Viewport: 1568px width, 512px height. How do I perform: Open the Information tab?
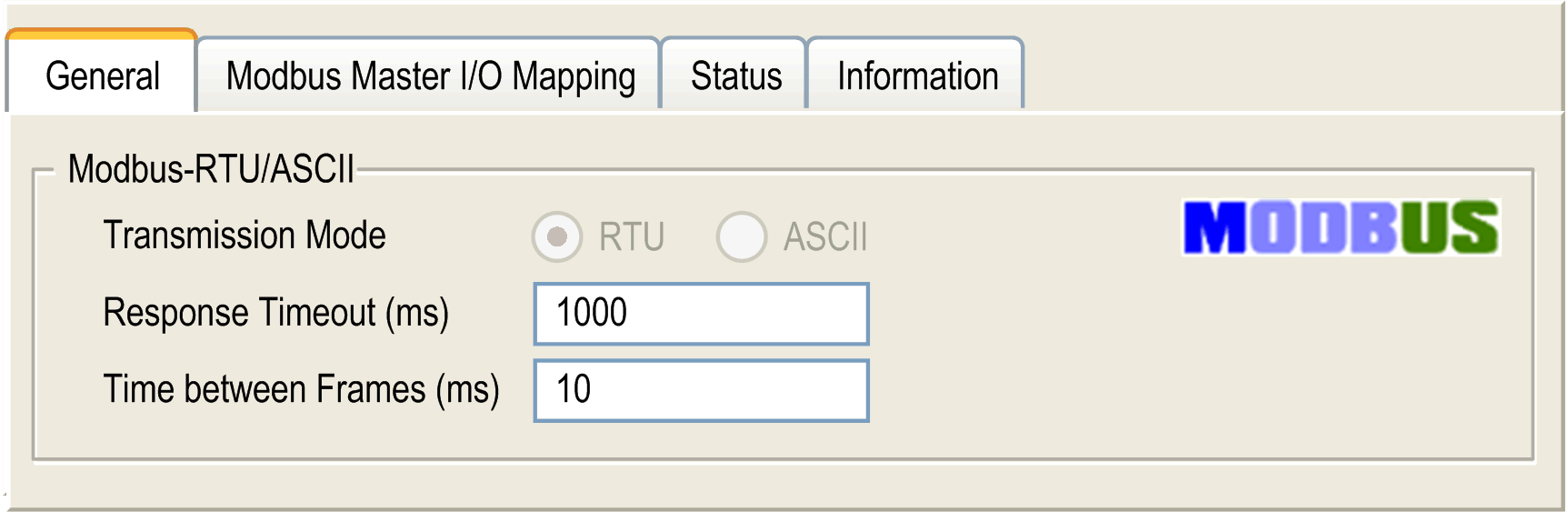pyautogui.click(x=917, y=76)
